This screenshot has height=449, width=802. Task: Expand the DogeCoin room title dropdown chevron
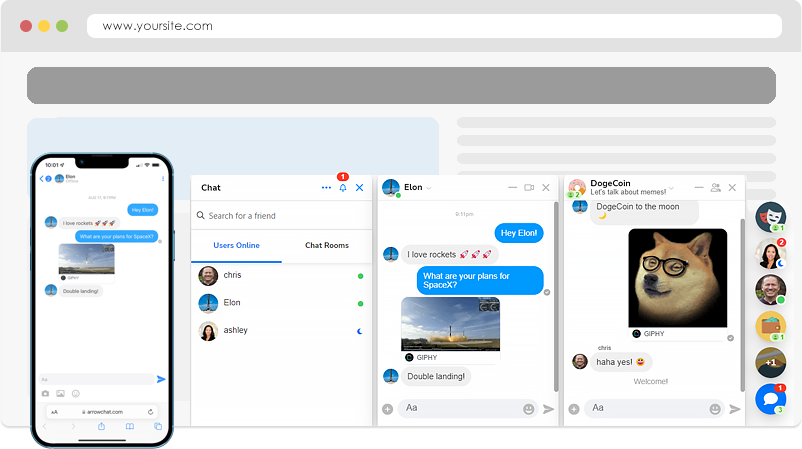(671, 189)
